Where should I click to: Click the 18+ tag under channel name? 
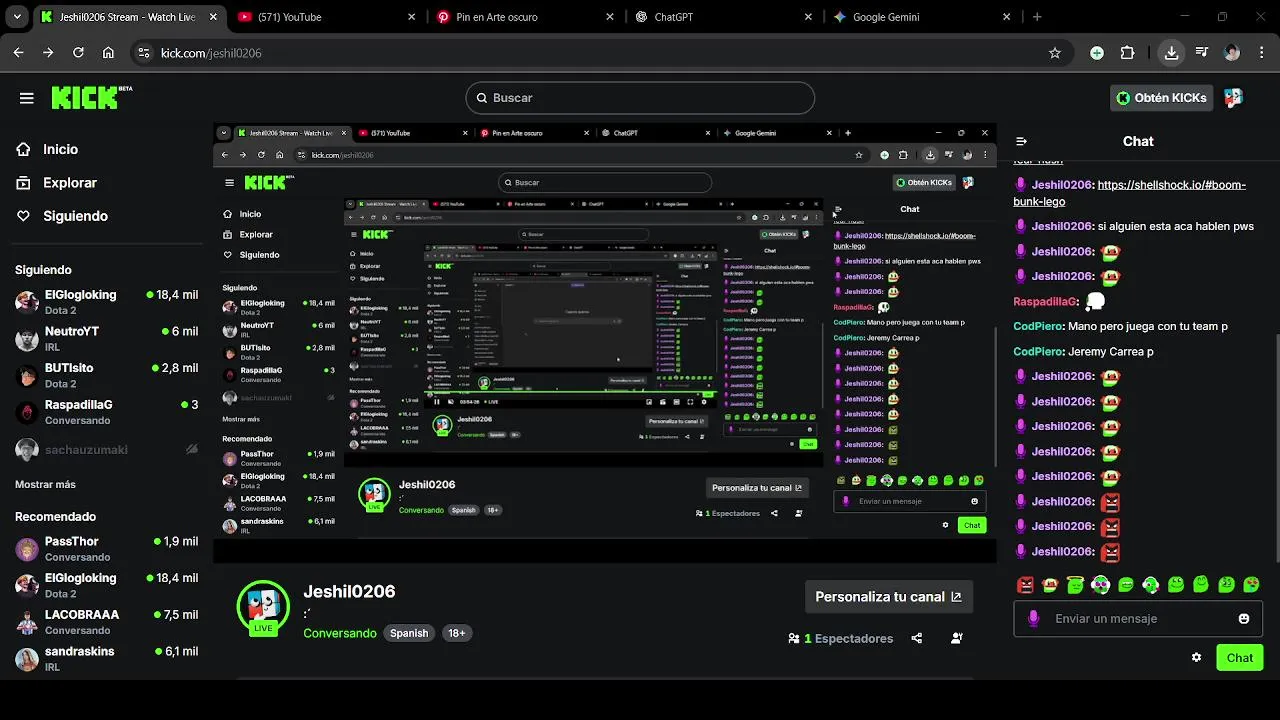[x=456, y=633]
